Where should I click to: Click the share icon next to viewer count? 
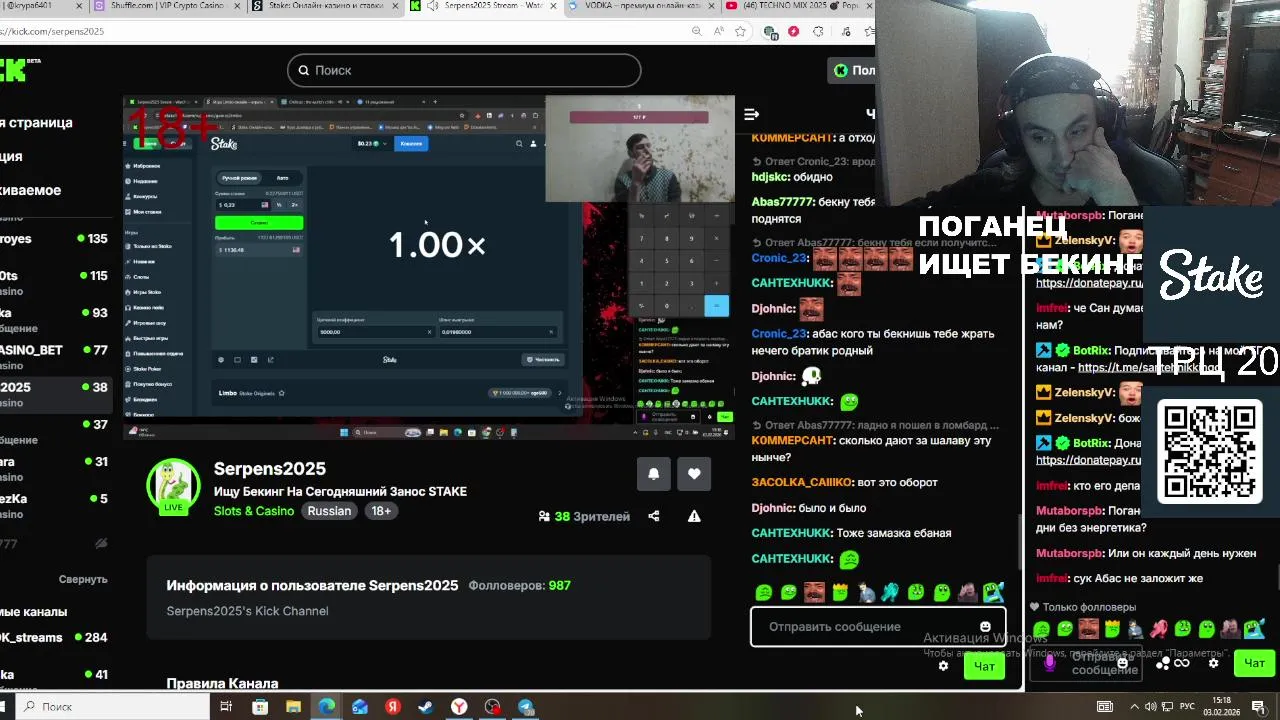(654, 516)
